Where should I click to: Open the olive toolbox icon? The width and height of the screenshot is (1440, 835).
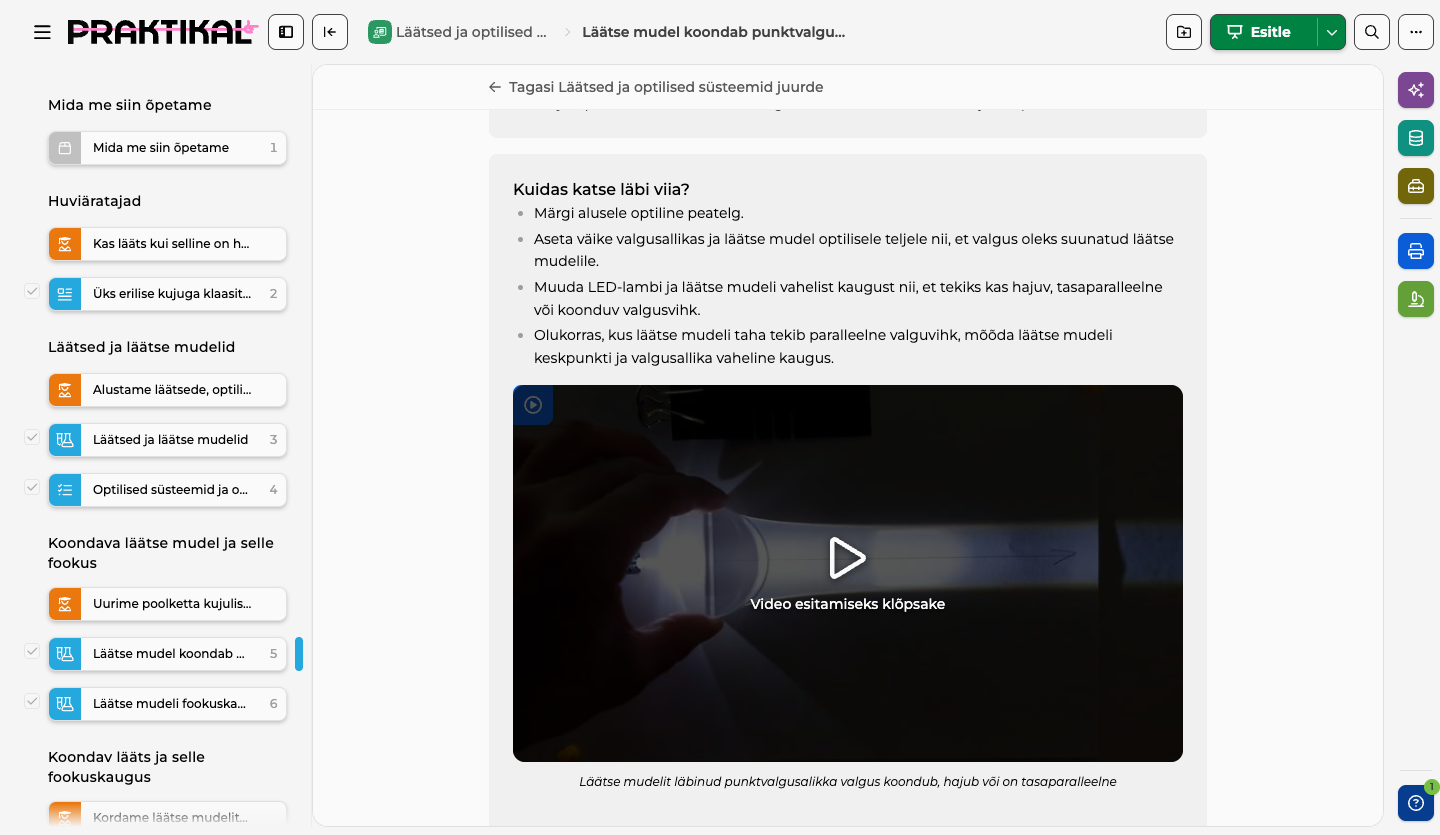[x=1416, y=186]
